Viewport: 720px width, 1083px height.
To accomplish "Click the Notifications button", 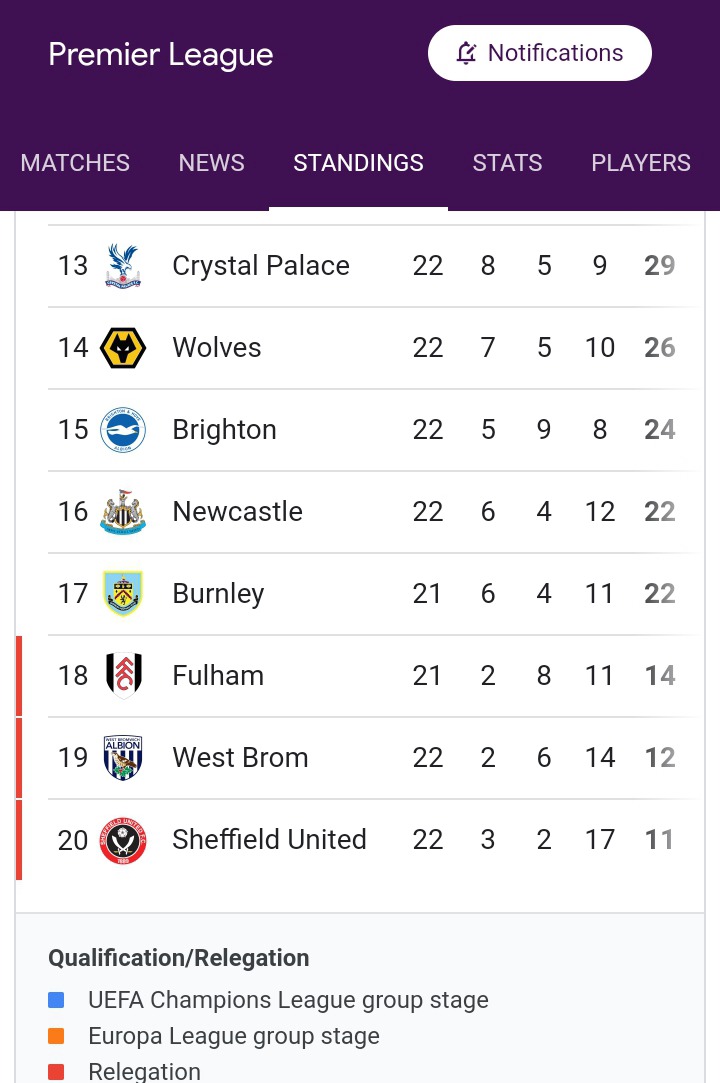I will click(x=540, y=53).
